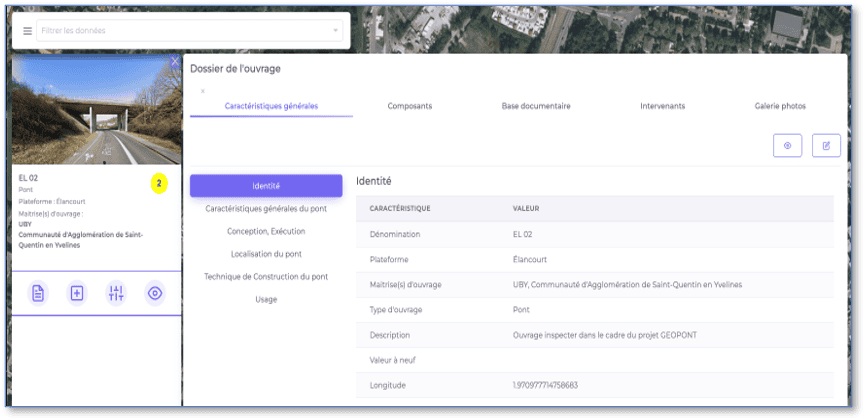Screen dimensions: 865x420
Task: Click the edit pencil button
Action: tap(826, 146)
